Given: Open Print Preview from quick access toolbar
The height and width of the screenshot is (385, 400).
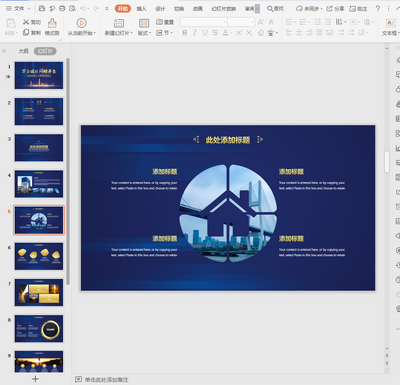Looking at the screenshot, I should pyautogui.click(x=72, y=8).
